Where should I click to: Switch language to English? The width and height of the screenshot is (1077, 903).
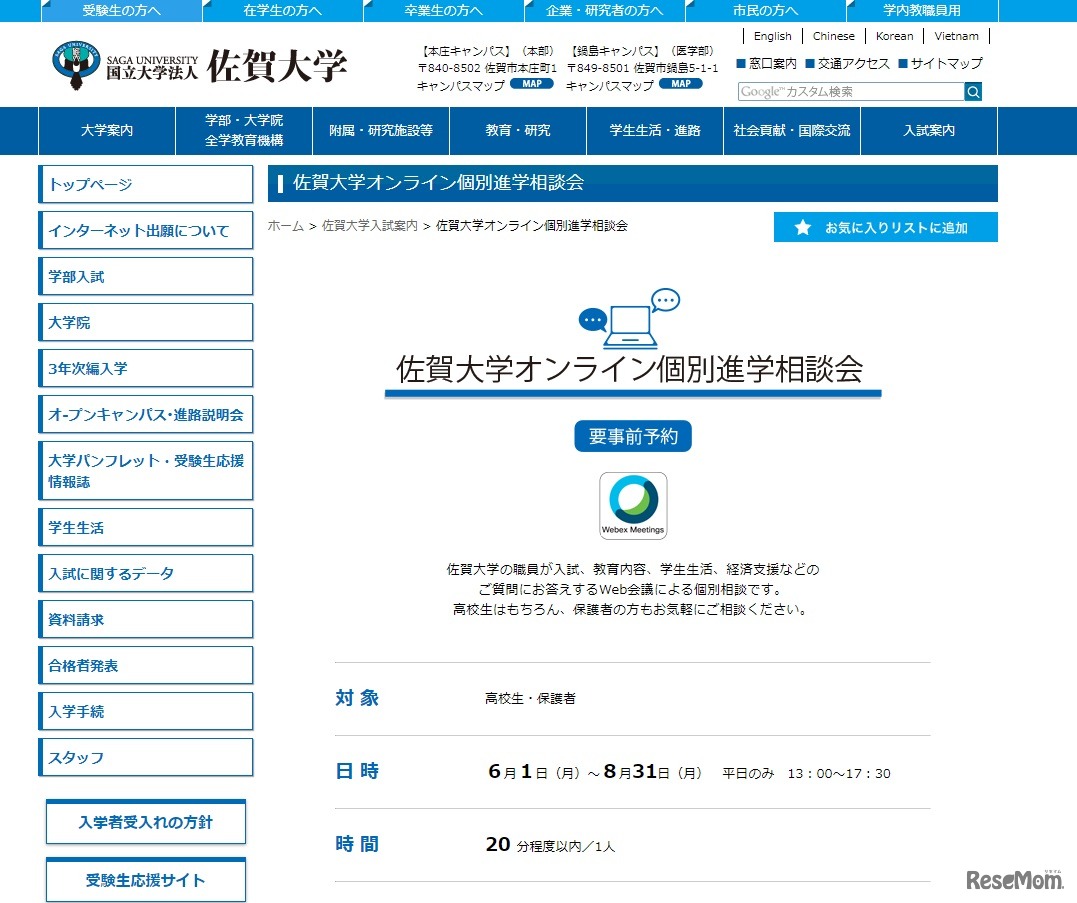tap(772, 36)
